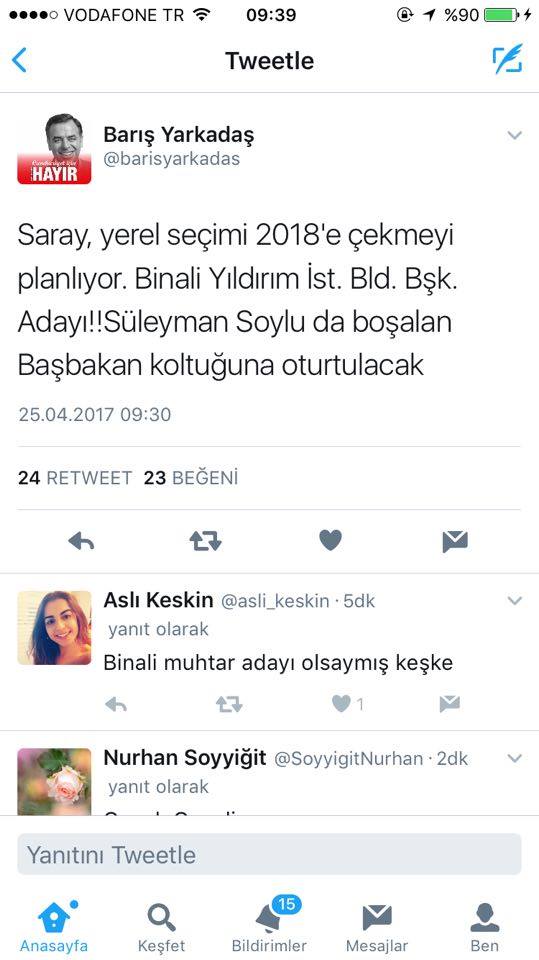This screenshot has width=539, height=960.
Task: Send Aslı Keskin's reply via direct message
Action: click(450, 705)
